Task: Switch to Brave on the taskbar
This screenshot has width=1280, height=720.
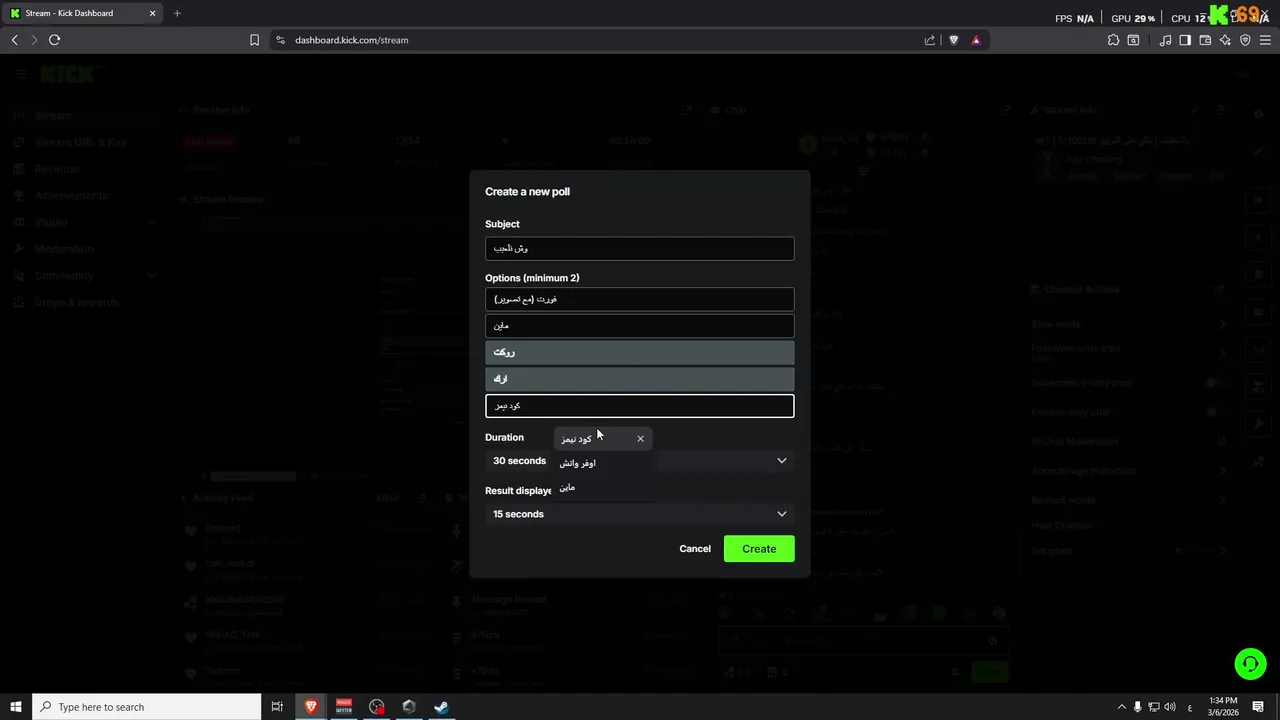Action: pos(311,707)
